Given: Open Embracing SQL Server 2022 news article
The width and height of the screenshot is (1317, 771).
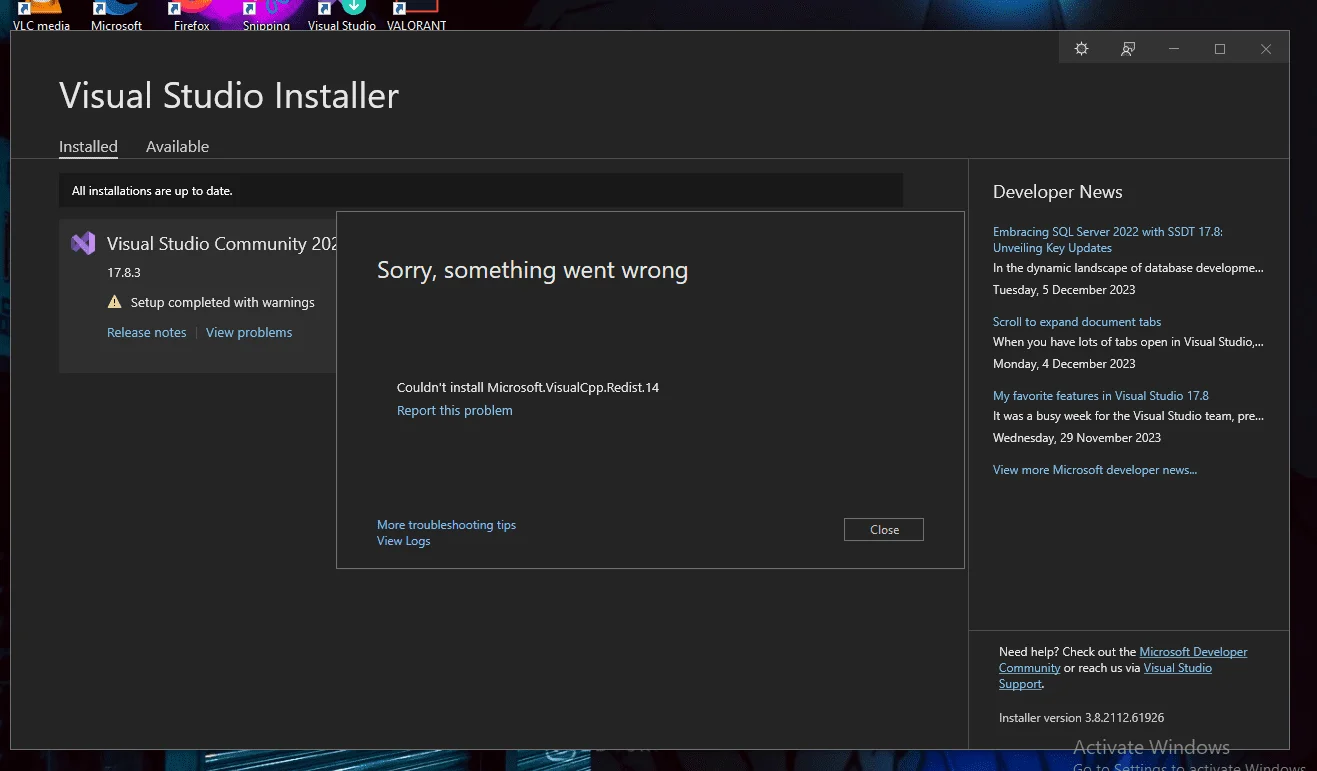Looking at the screenshot, I should point(1108,240).
